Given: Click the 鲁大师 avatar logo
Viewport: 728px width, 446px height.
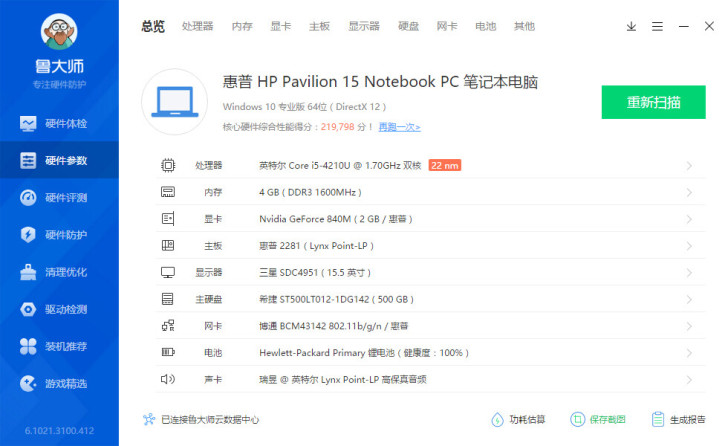Looking at the screenshot, I should 59,32.
